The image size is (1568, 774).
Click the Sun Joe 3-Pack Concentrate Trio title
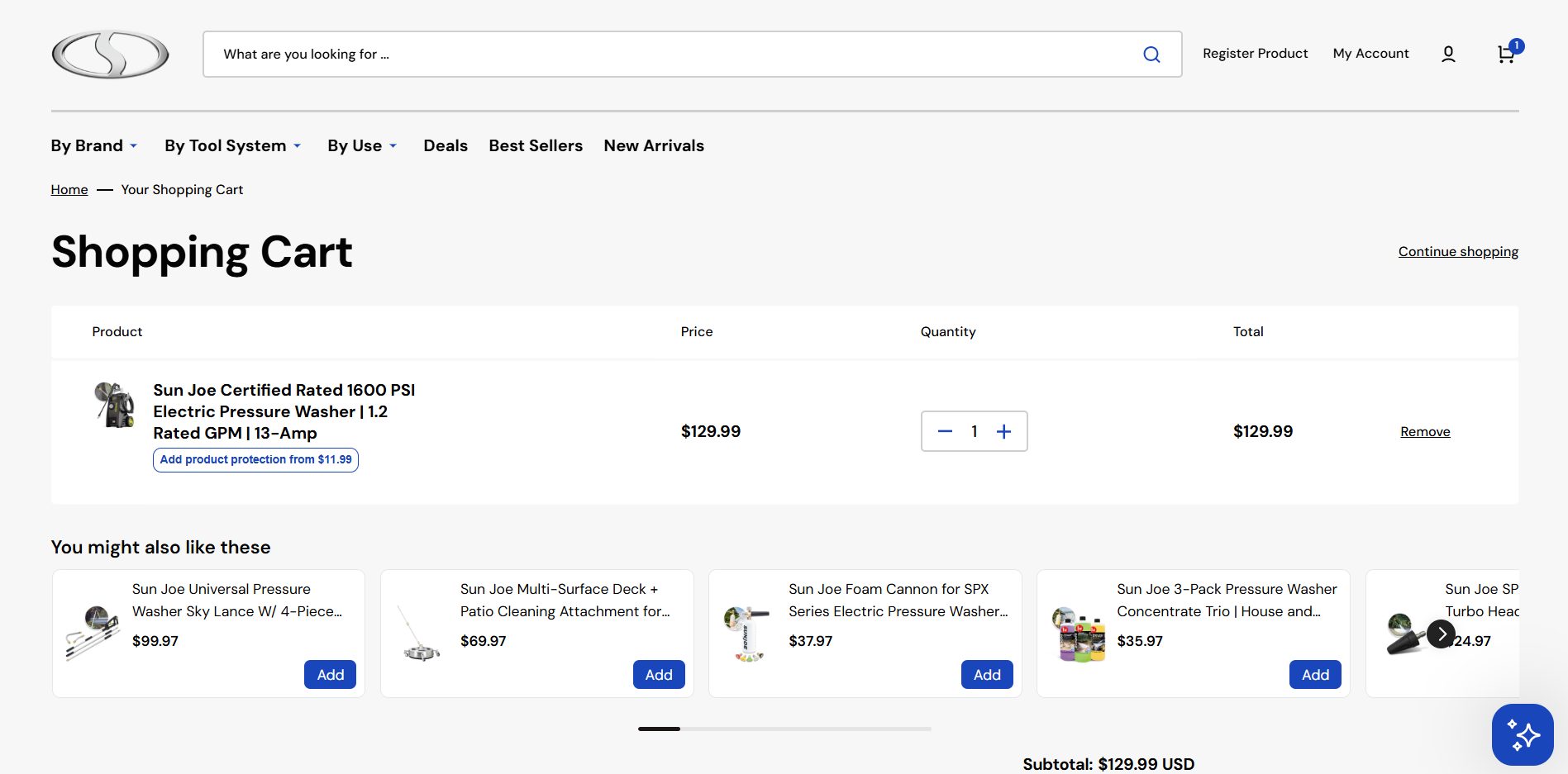(x=1227, y=601)
